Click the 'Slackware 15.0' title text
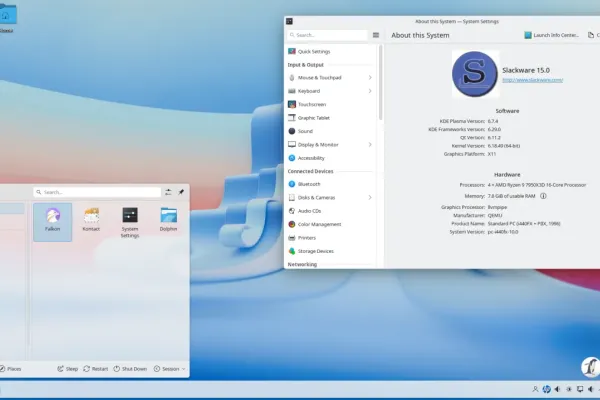The image size is (600, 400). point(526,70)
